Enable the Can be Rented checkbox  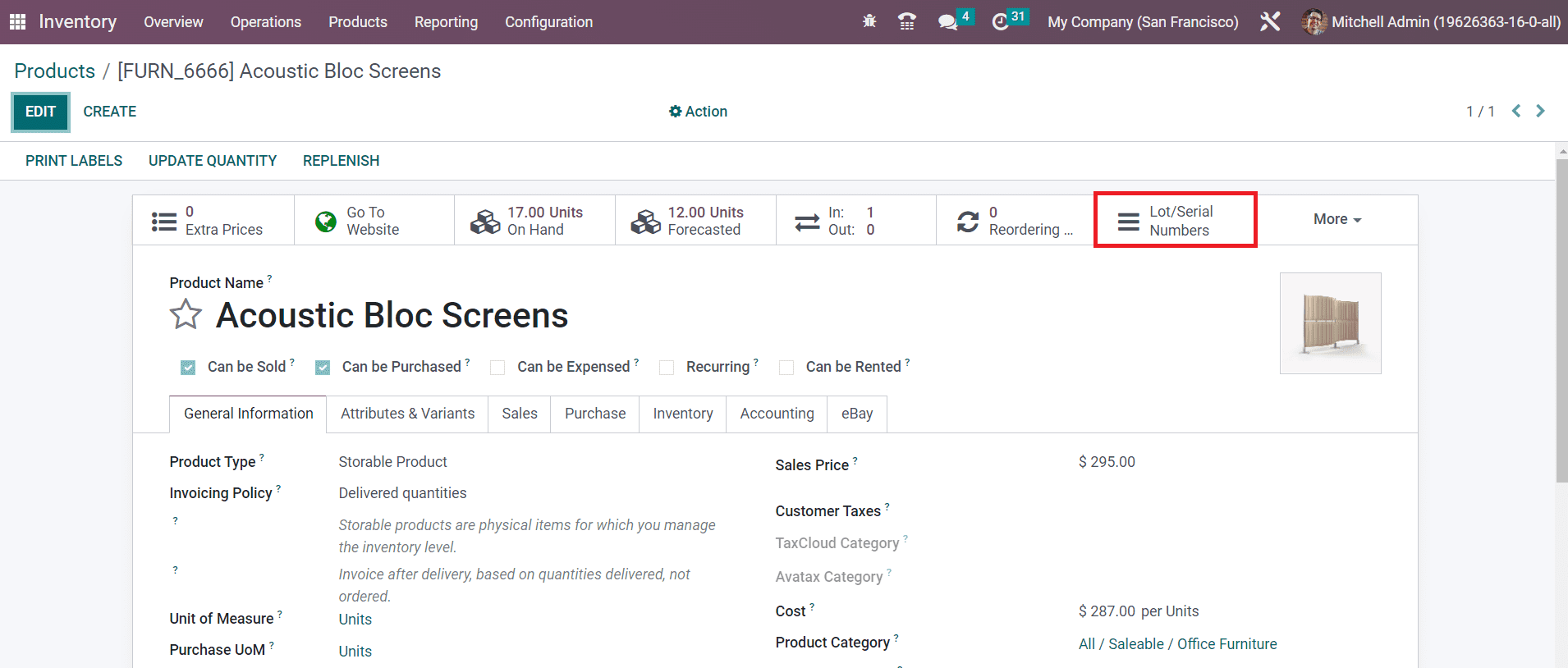(786, 368)
